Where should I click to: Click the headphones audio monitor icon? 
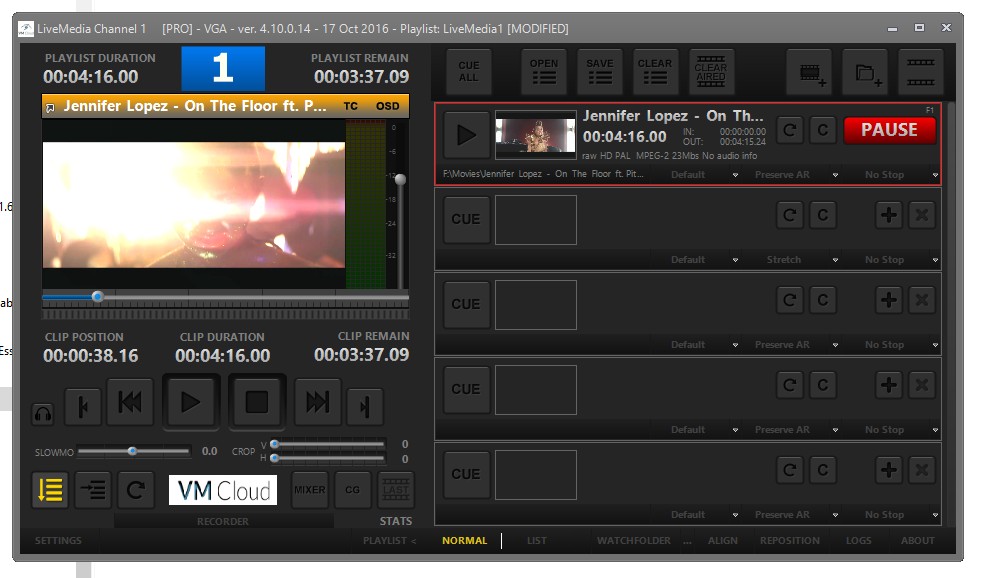click(x=43, y=413)
